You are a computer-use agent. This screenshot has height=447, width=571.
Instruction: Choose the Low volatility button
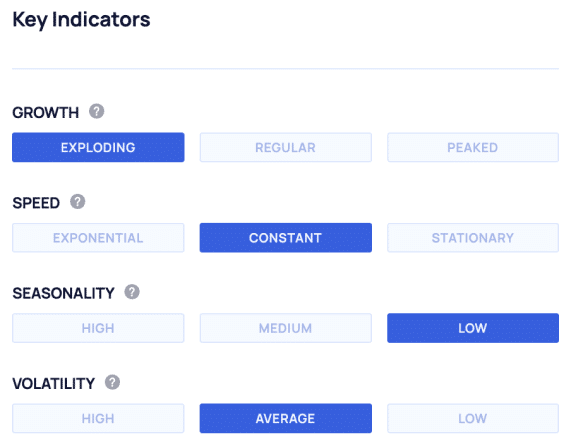(x=473, y=418)
